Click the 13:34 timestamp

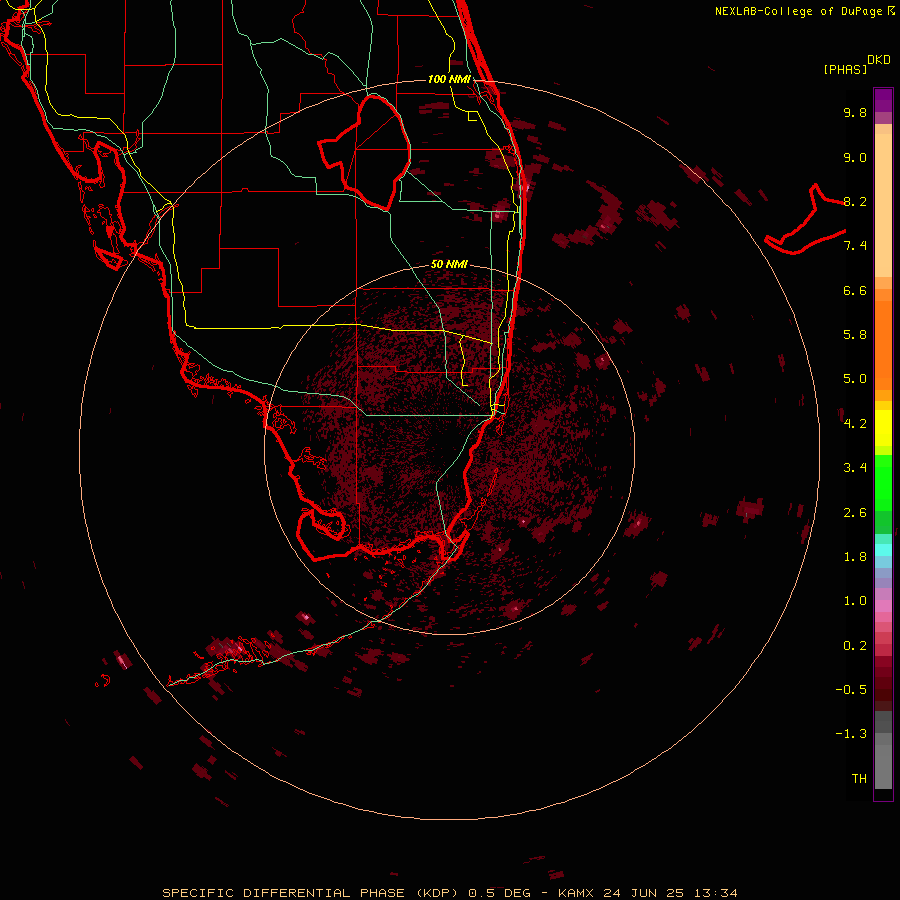click(x=715, y=893)
